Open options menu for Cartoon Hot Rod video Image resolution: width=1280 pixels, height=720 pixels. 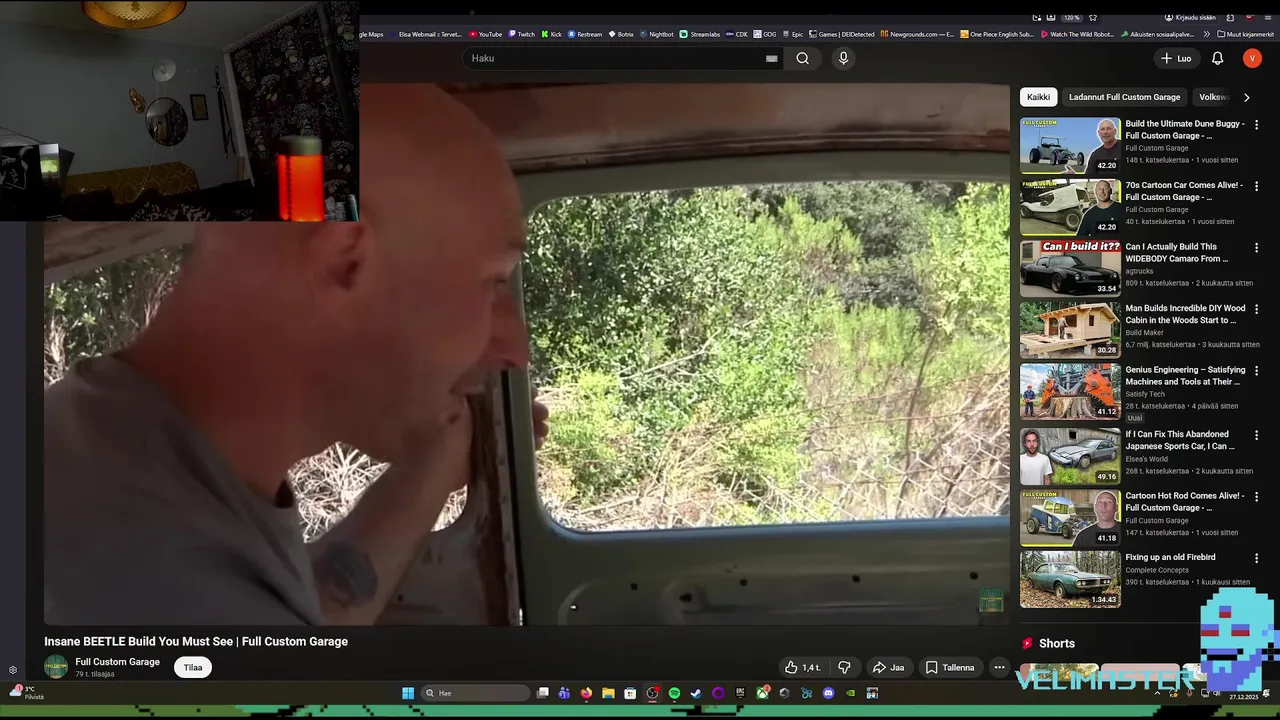(1256, 497)
